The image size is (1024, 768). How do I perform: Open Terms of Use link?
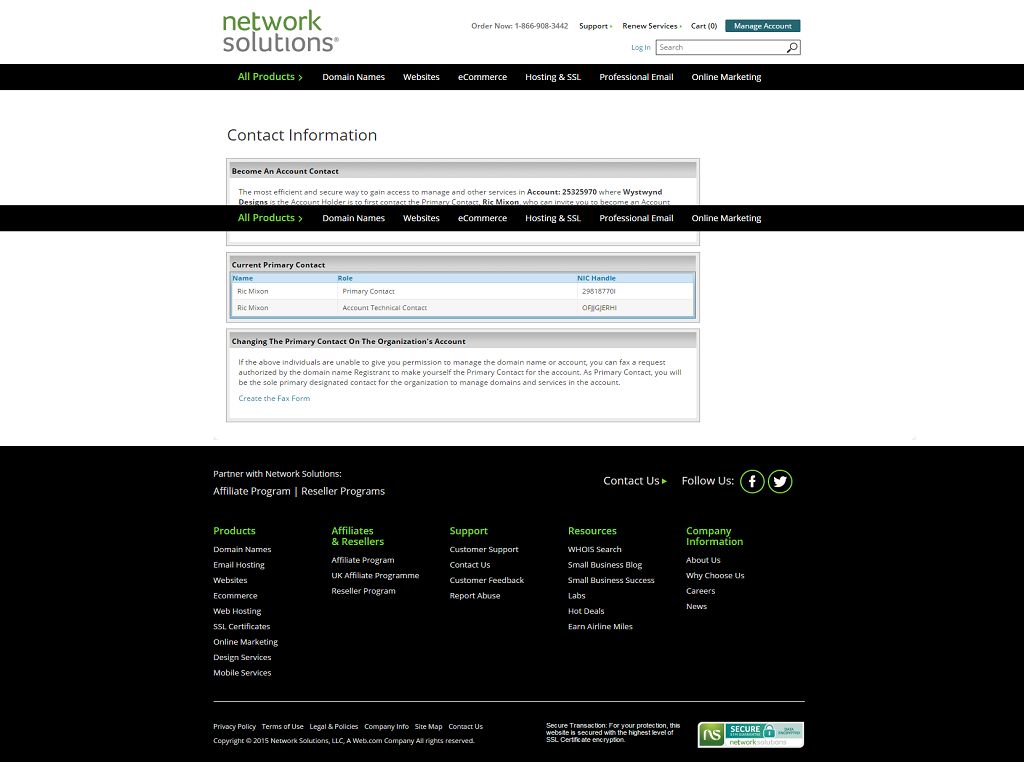coord(282,727)
